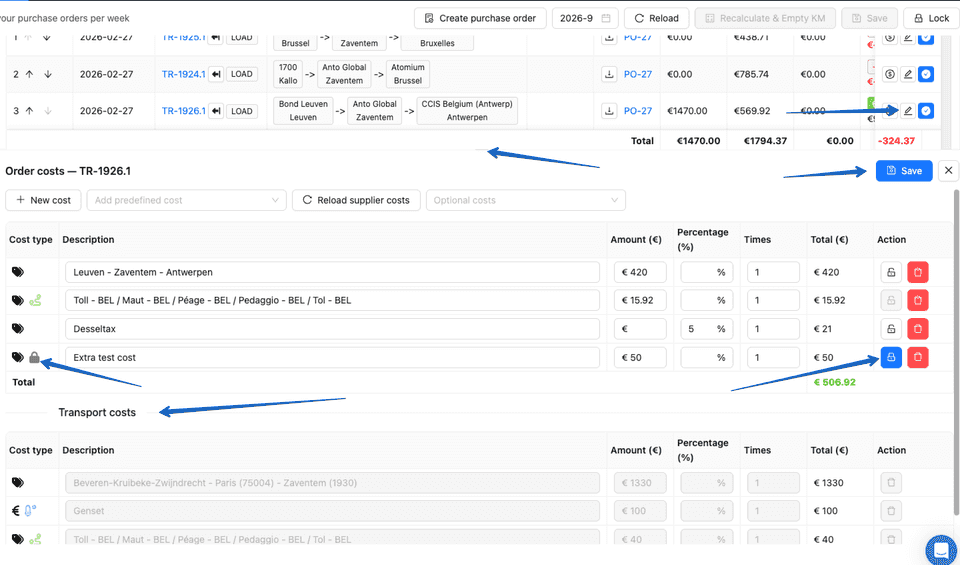Click the green € 506.92 total
Viewport: 960px width, 565px height.
point(834,382)
